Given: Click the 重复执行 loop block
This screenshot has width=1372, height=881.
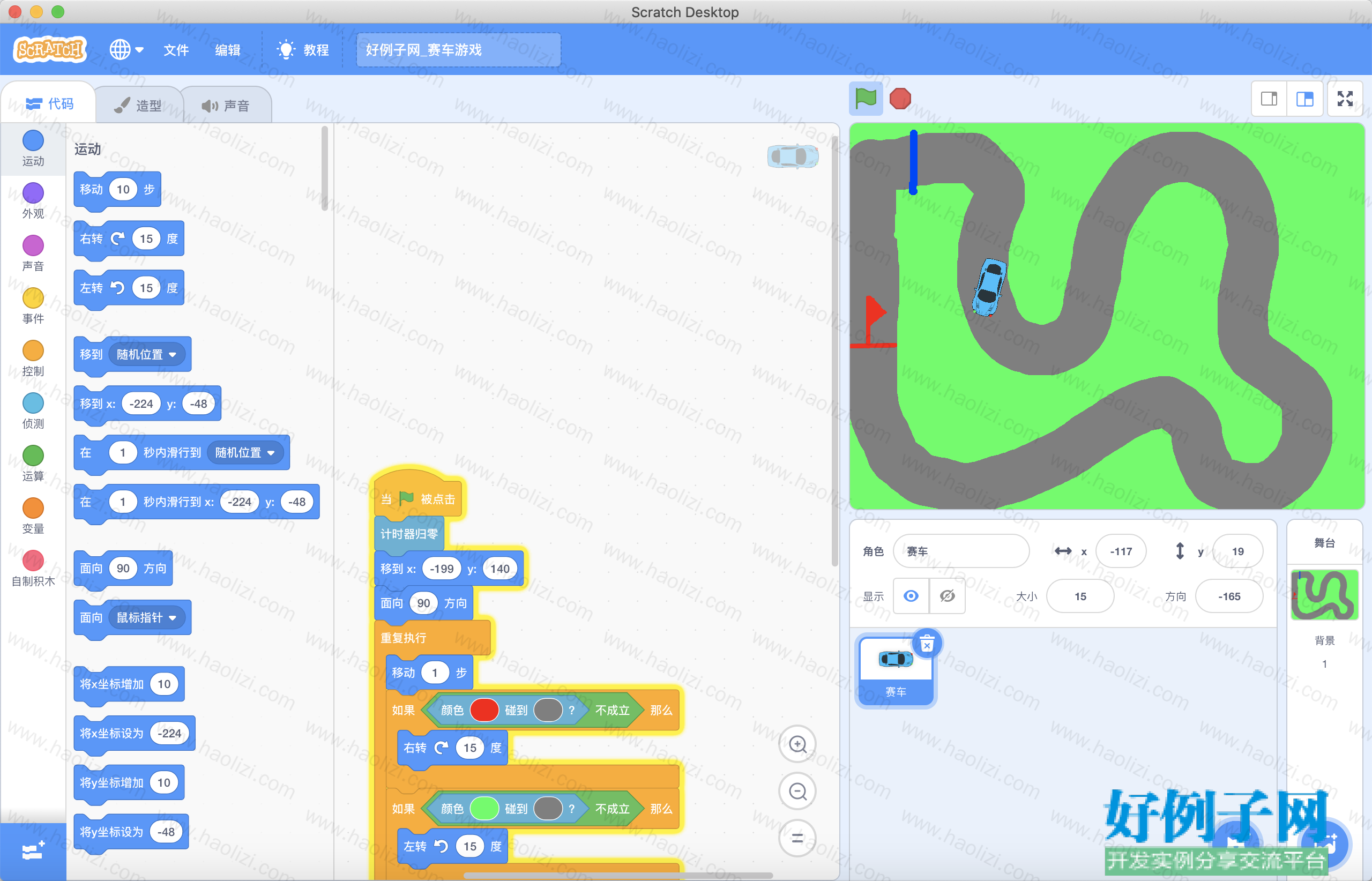Looking at the screenshot, I should pos(432,637).
